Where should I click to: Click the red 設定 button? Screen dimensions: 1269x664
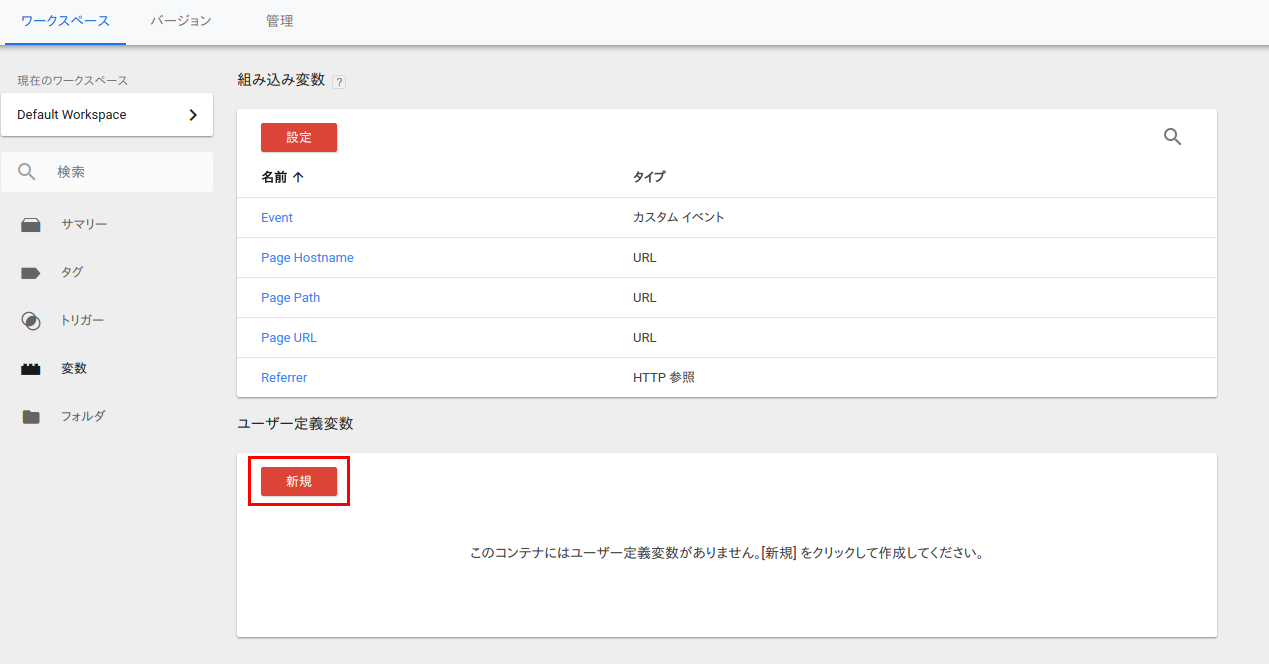(298, 137)
